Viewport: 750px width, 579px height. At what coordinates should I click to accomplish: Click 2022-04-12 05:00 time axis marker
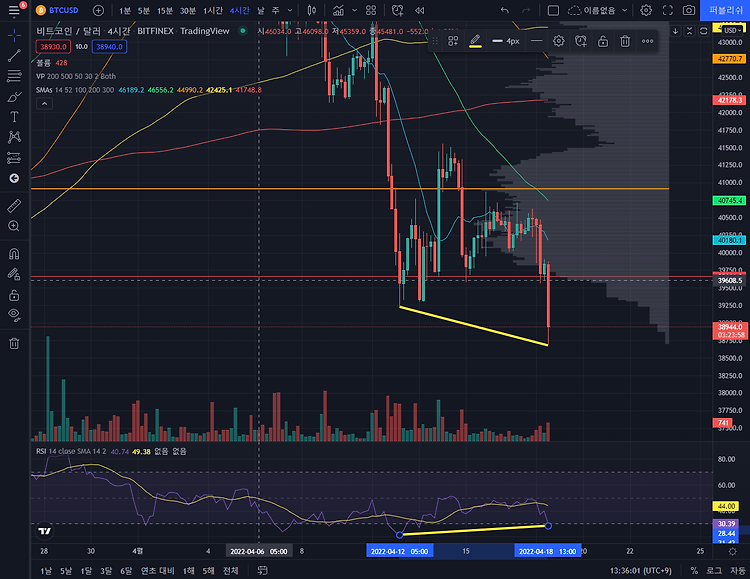400,551
